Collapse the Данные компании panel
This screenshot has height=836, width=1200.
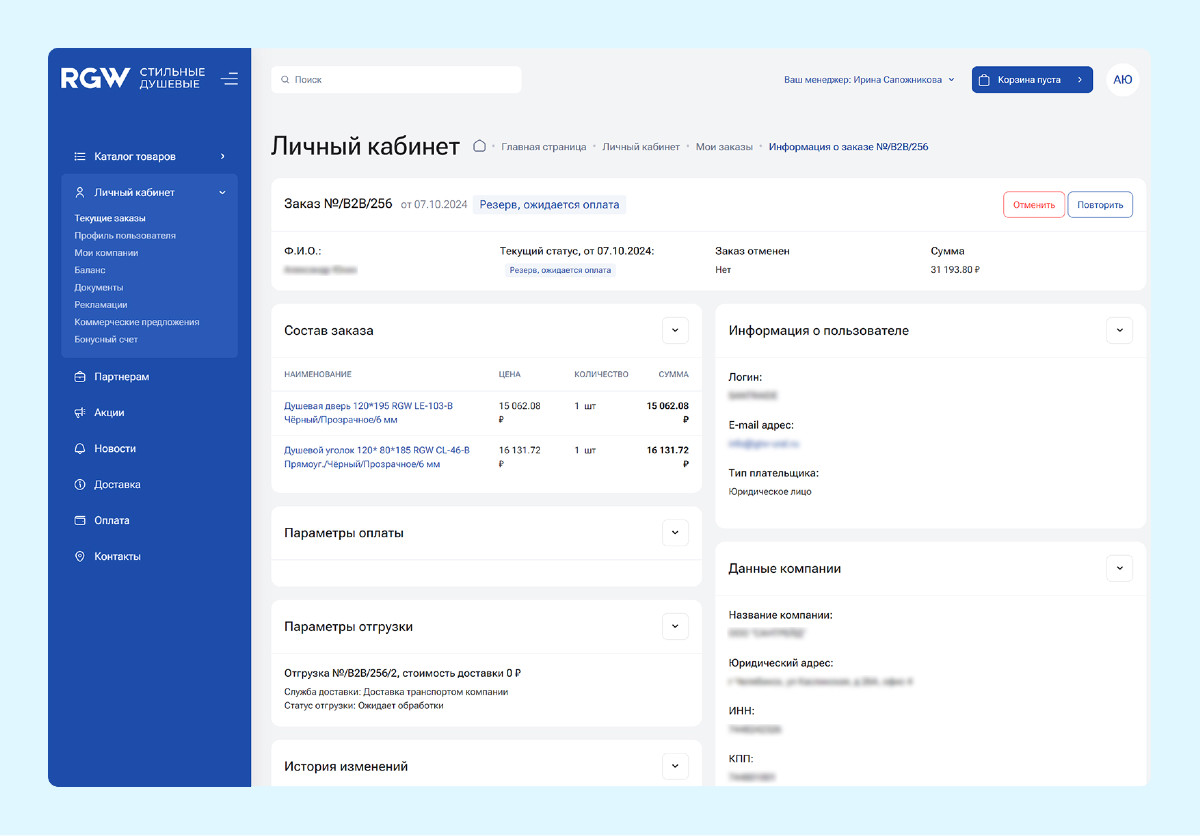tap(1119, 568)
